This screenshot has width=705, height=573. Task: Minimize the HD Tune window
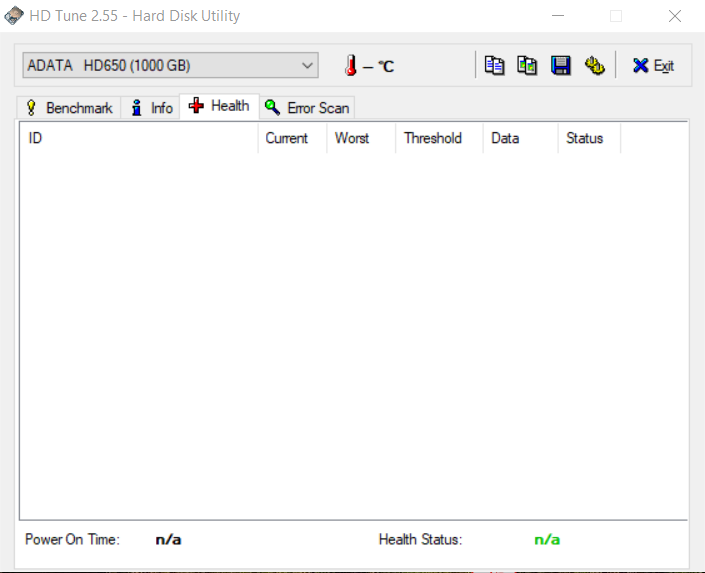[558, 16]
